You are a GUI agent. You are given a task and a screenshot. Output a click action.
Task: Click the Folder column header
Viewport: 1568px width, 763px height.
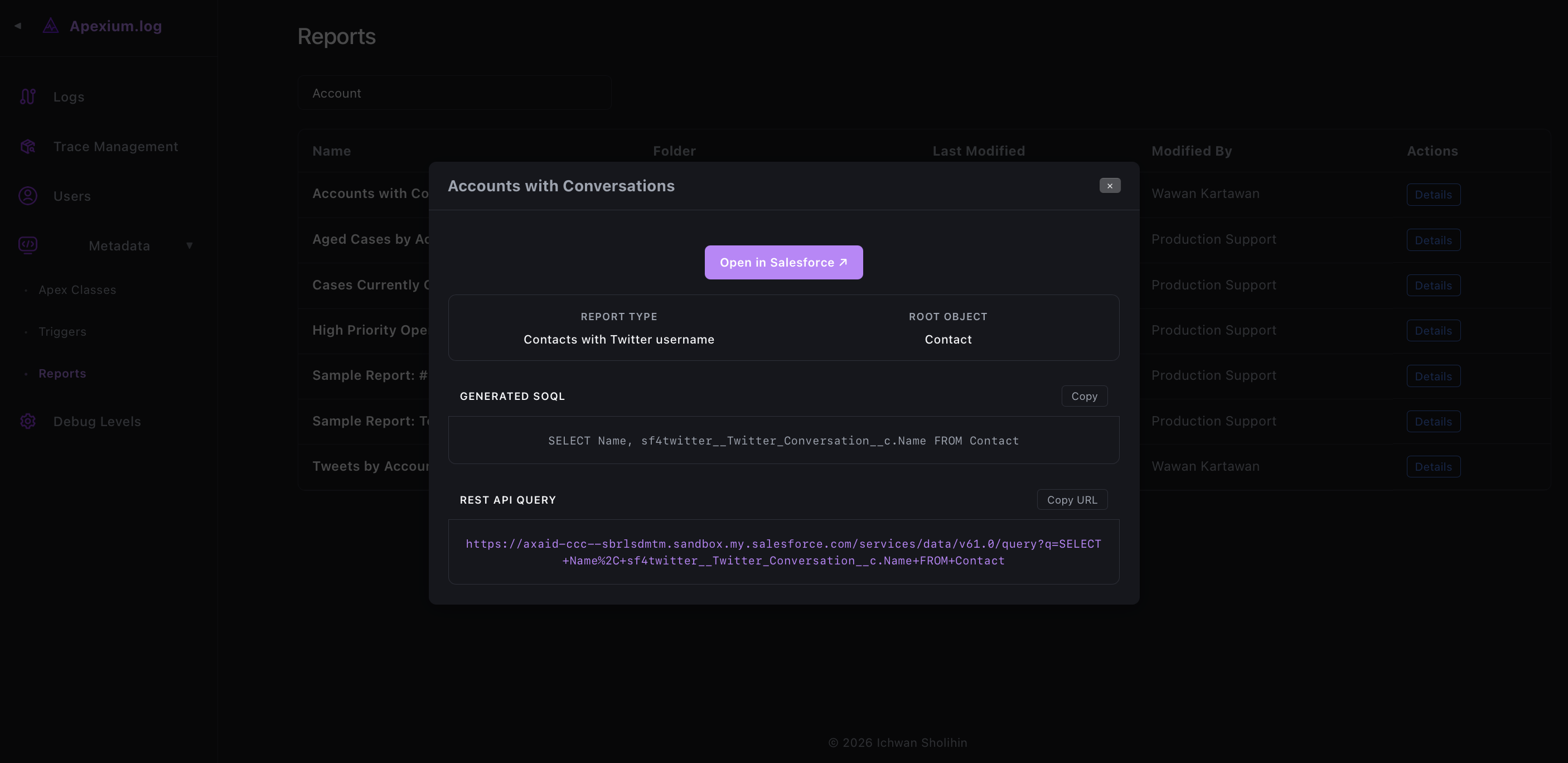pyautogui.click(x=675, y=151)
